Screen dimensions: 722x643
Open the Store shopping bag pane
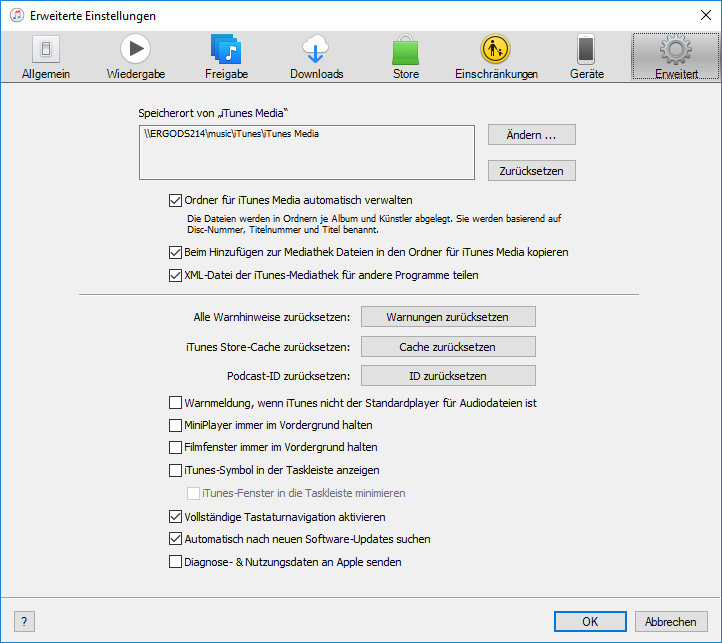[406, 57]
